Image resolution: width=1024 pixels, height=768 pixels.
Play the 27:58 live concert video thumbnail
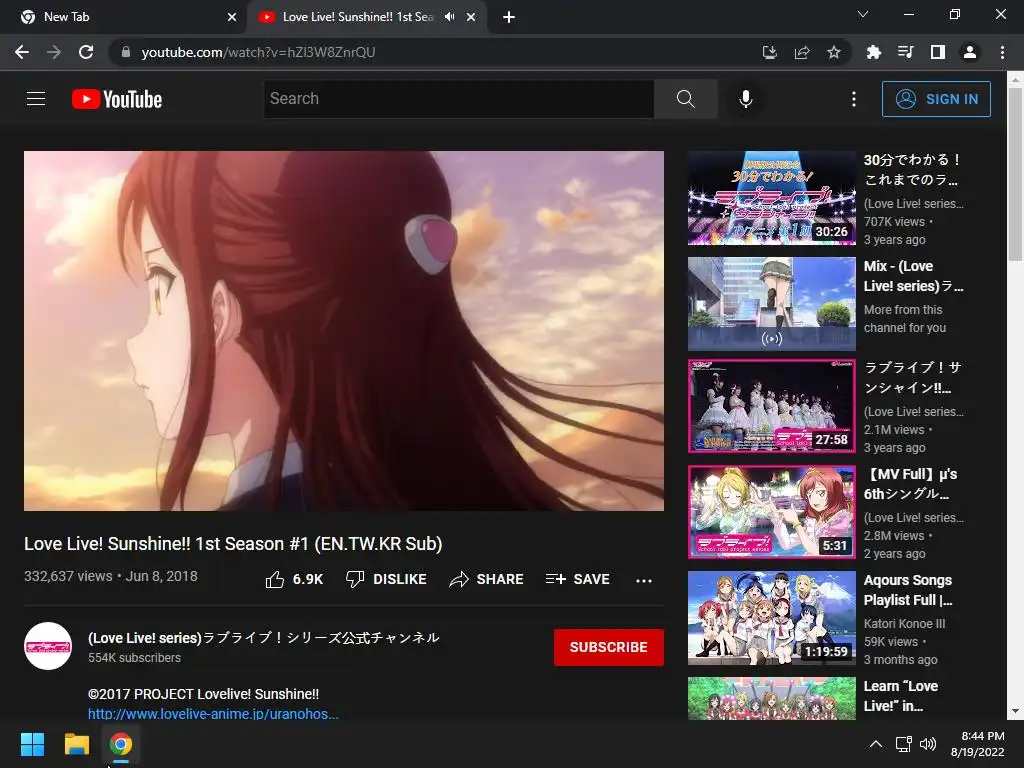pos(771,406)
